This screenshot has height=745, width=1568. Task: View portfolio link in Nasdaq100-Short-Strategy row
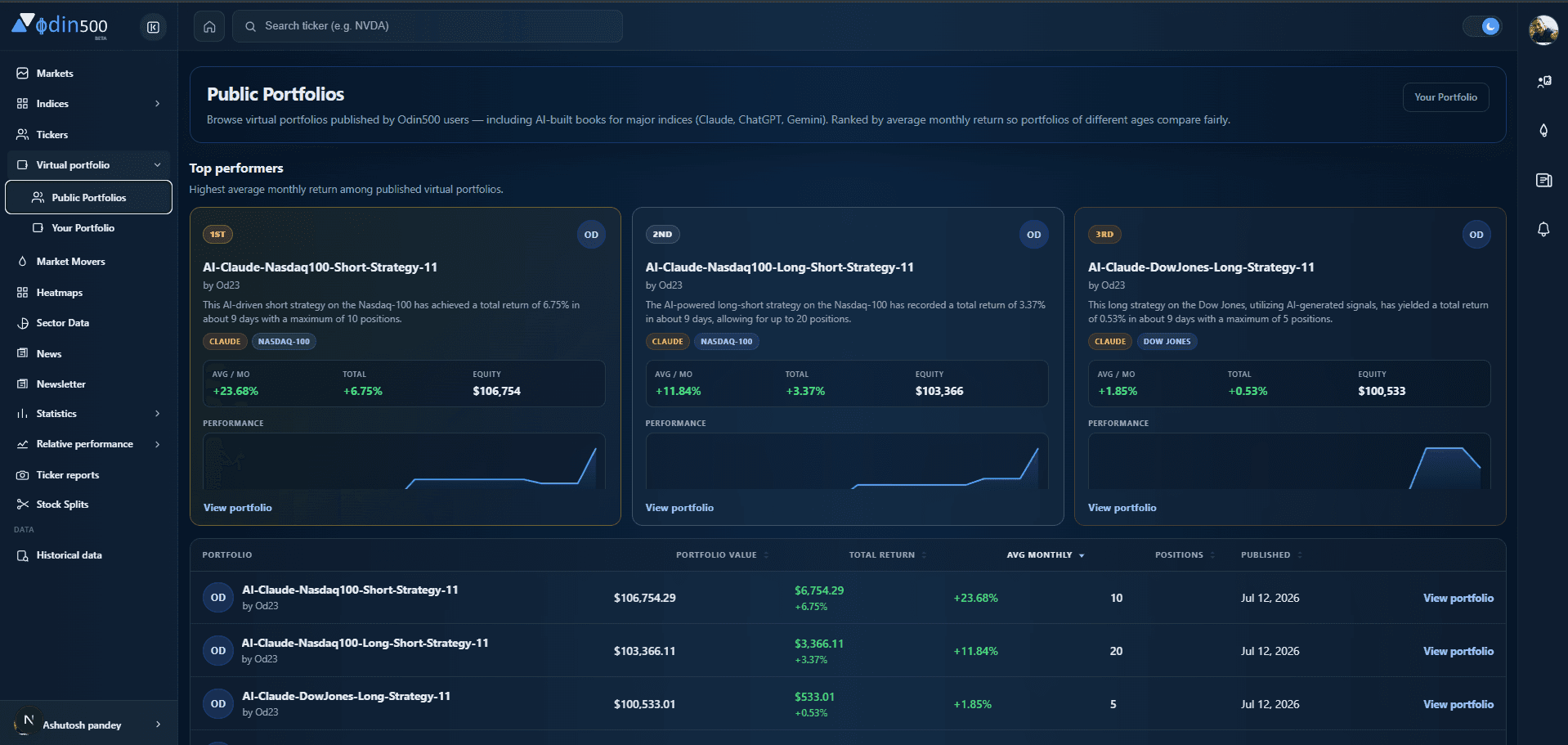point(1458,598)
